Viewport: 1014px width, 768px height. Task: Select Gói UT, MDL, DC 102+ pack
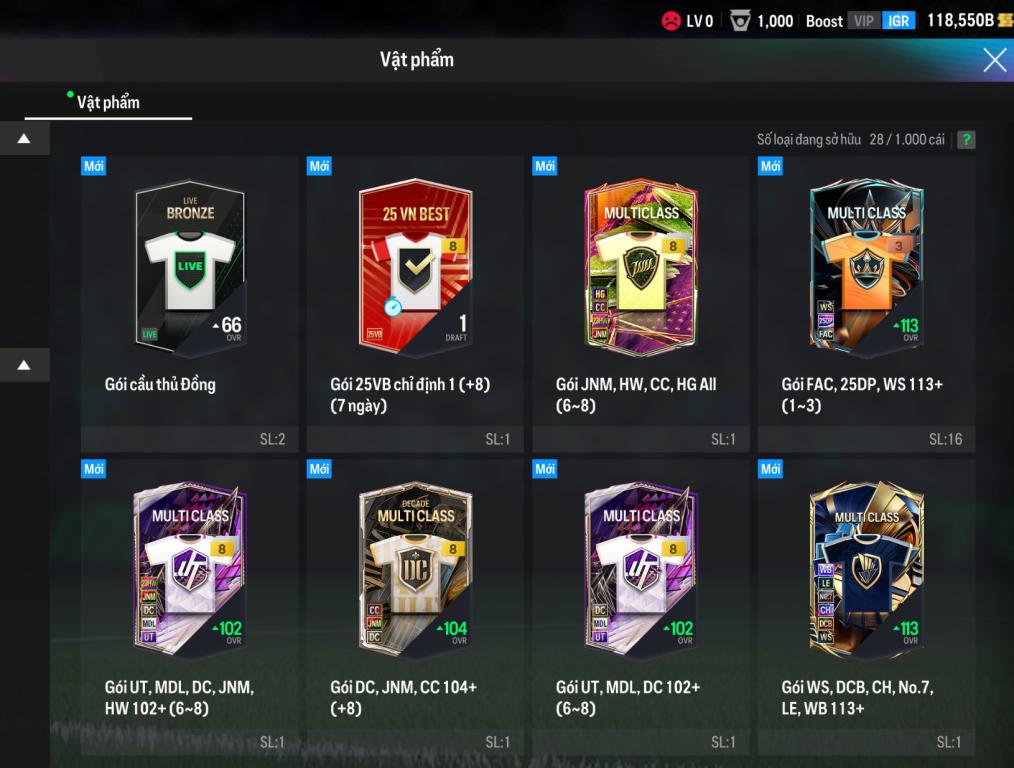click(x=640, y=606)
